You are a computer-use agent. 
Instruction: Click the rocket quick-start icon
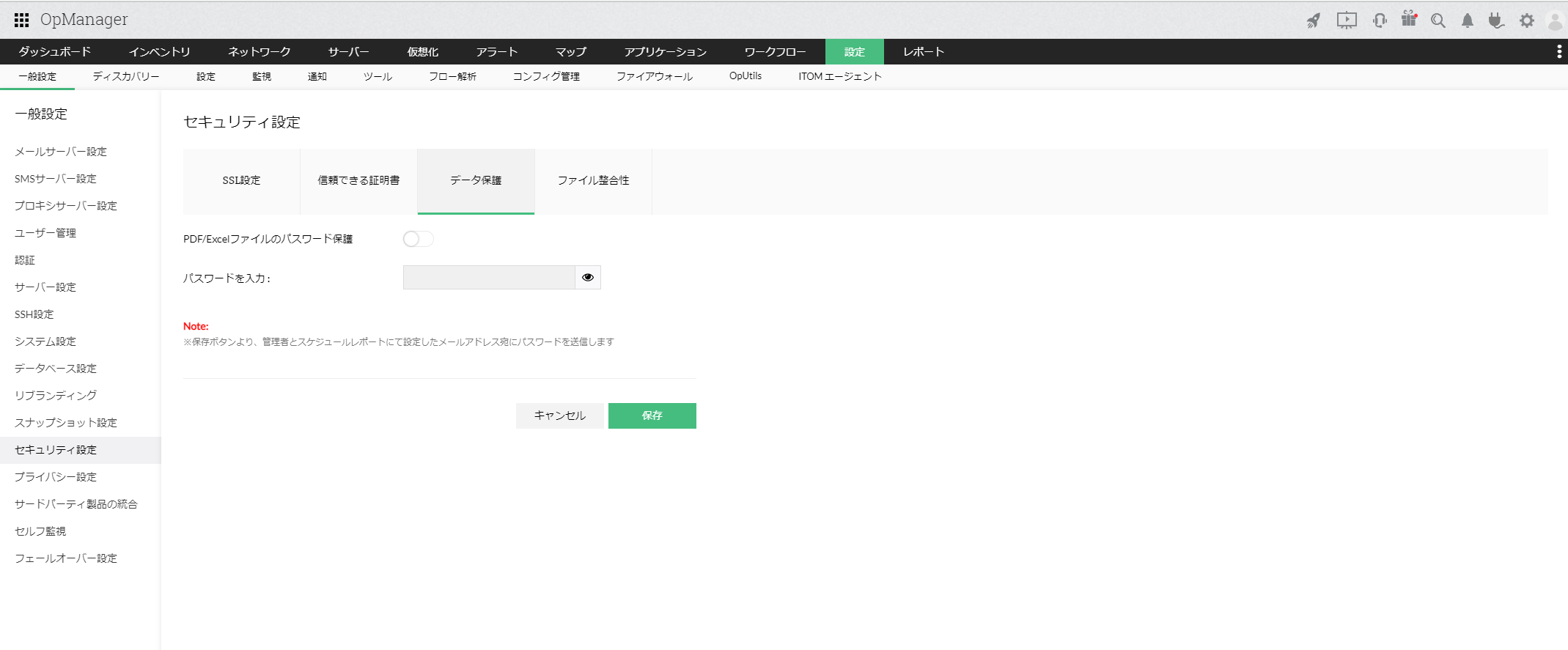(1314, 21)
